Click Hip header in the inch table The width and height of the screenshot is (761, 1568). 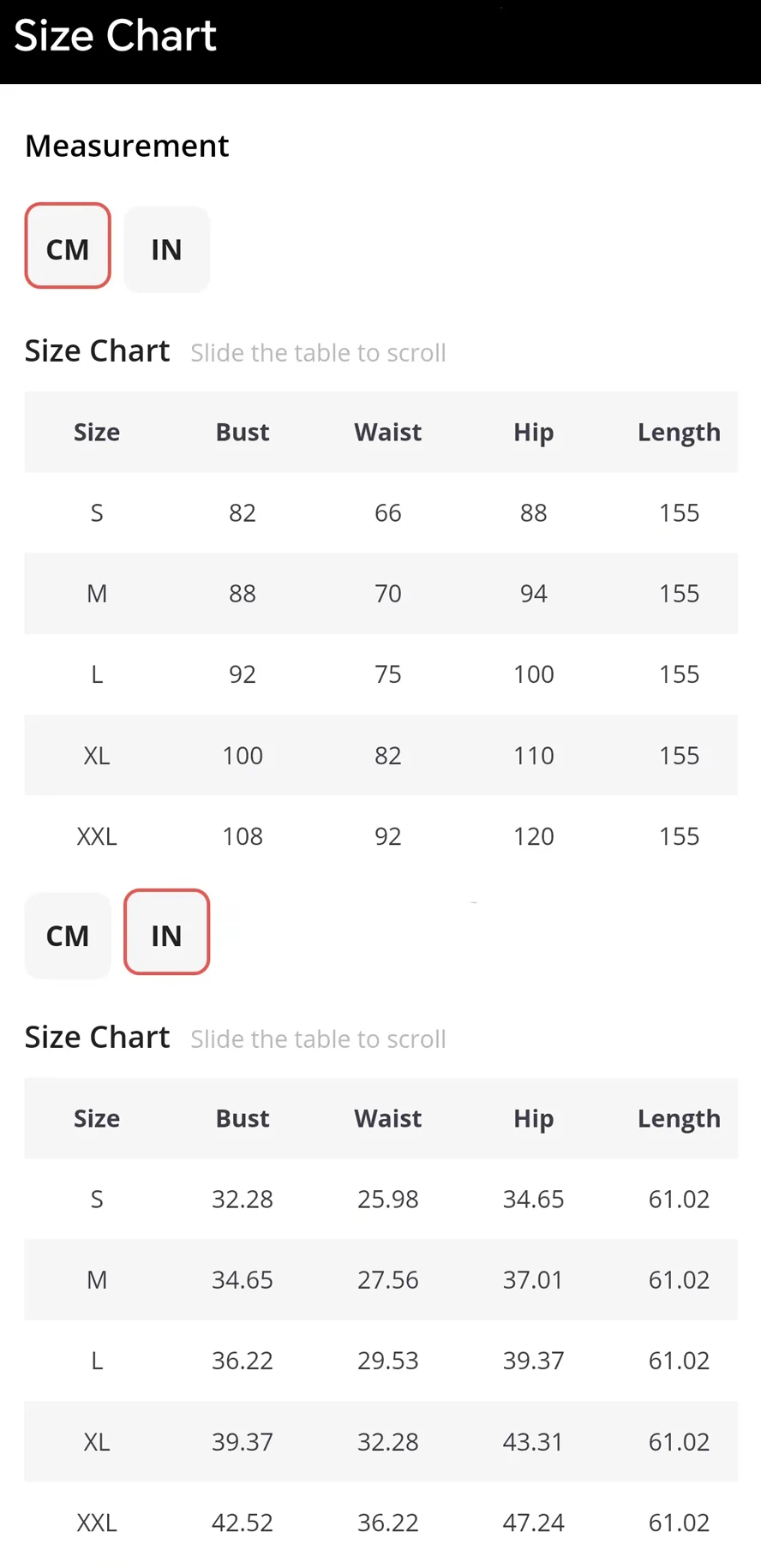pyautogui.click(x=533, y=1118)
